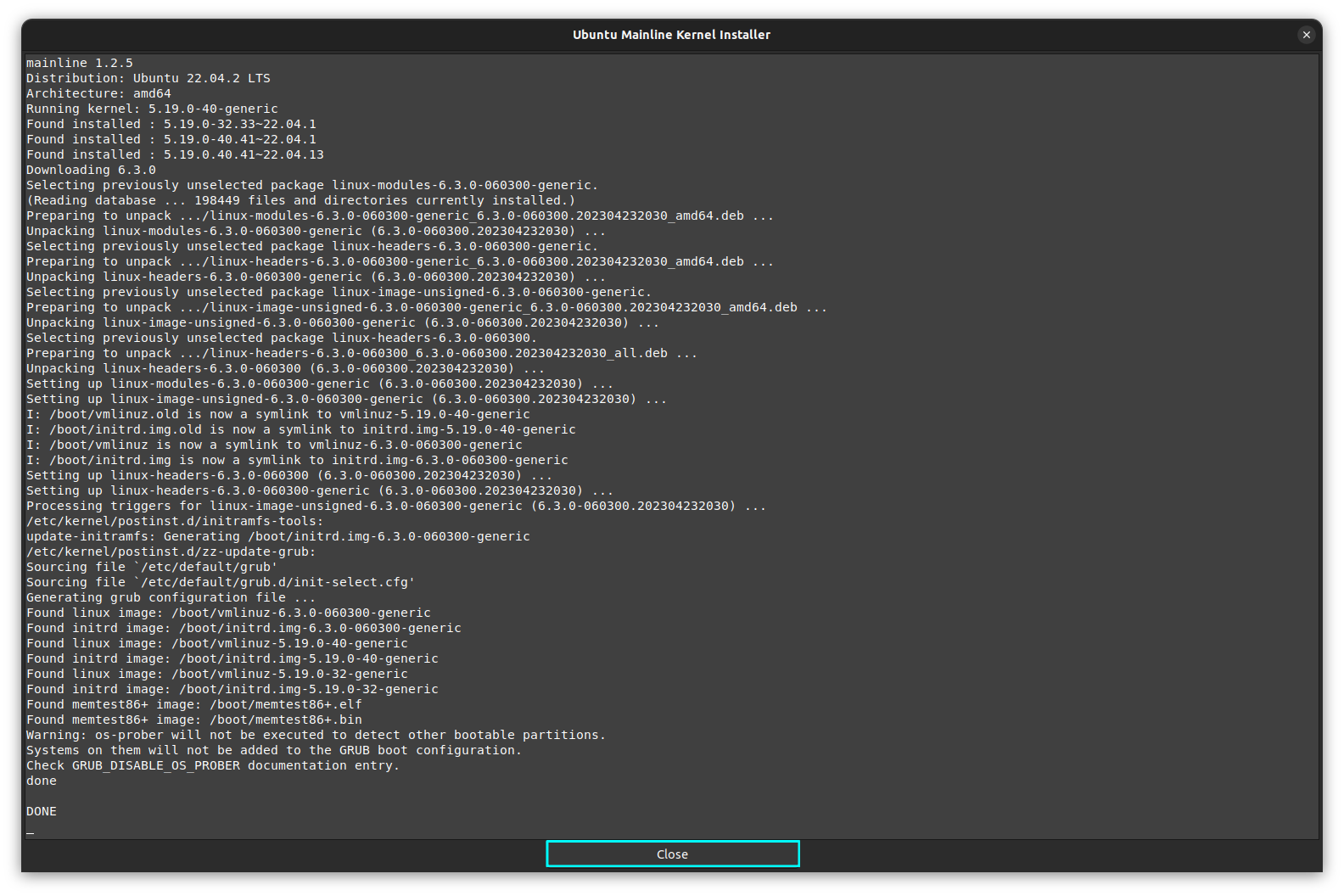Click 'Sourcing file /etc/default/grub' line

coord(152,567)
